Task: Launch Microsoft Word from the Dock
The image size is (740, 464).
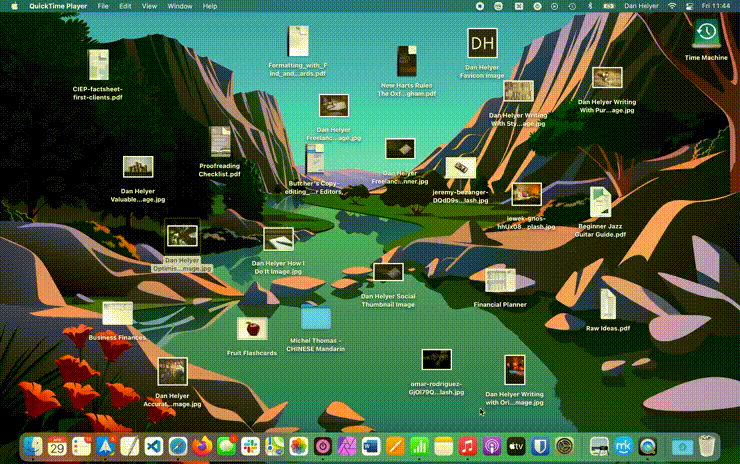Action: click(371, 446)
